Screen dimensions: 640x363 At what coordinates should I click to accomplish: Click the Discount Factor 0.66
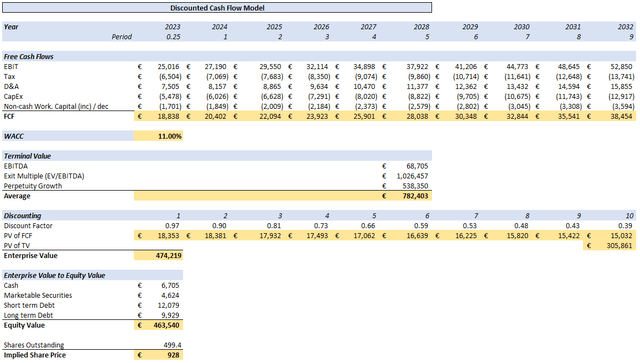click(368, 226)
